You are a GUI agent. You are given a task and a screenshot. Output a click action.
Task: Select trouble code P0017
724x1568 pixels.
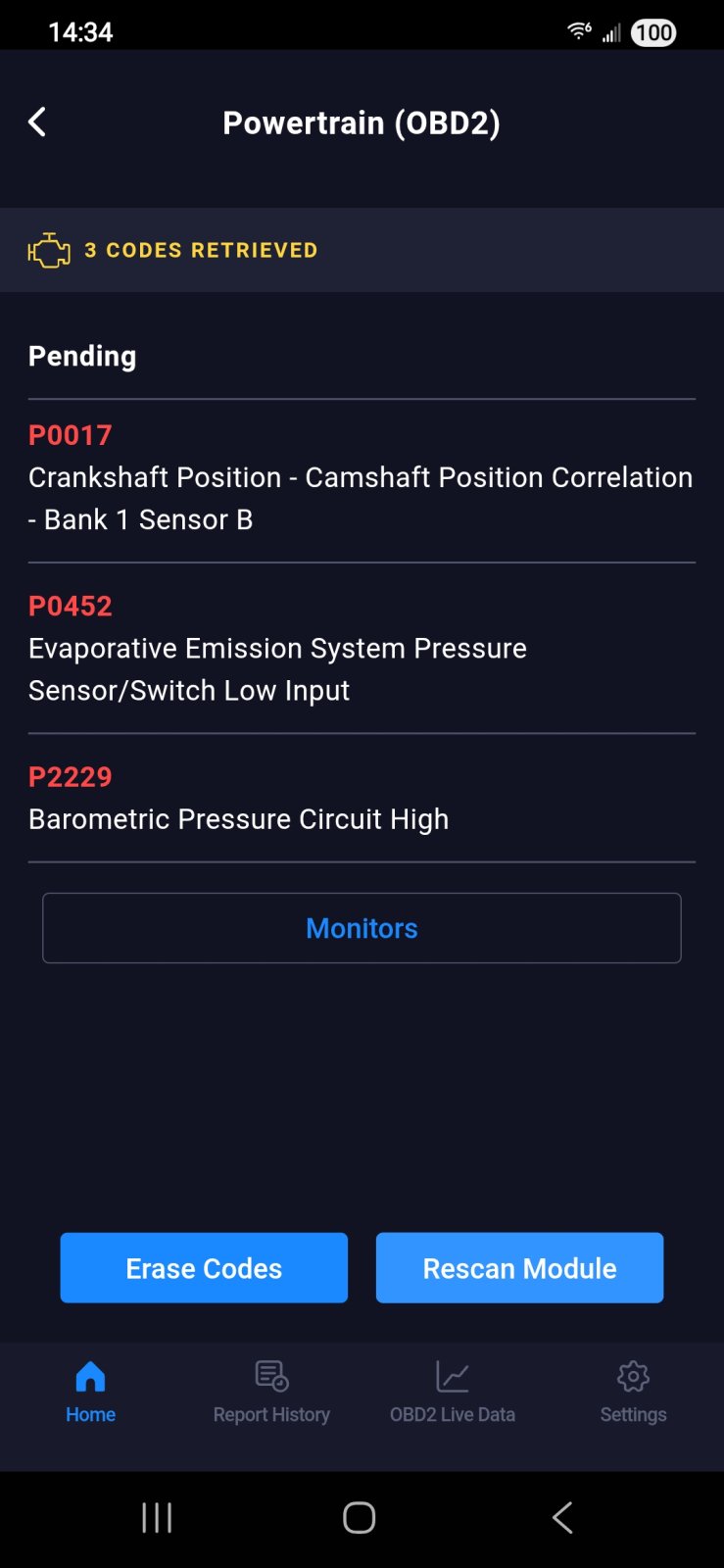(x=71, y=435)
